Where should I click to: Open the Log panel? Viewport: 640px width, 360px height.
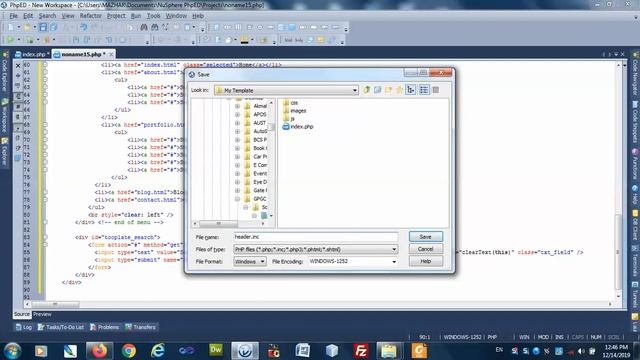(24, 327)
